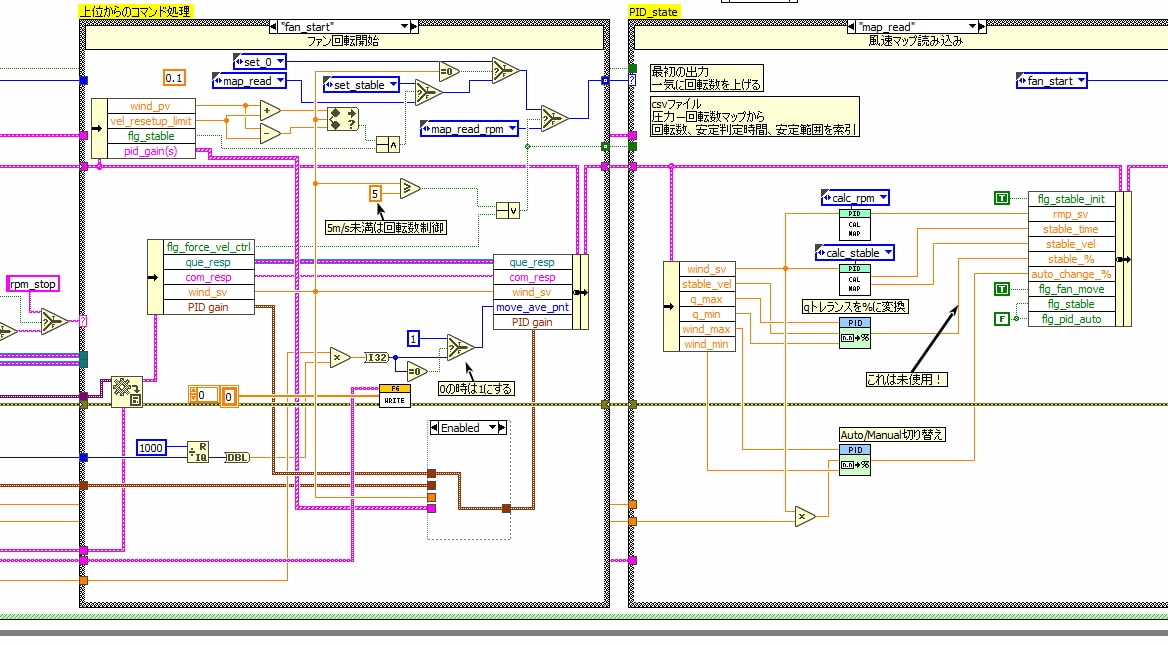1168x645 pixels.
Task: Click the OR gate below the comparison node
Action: (x=508, y=211)
